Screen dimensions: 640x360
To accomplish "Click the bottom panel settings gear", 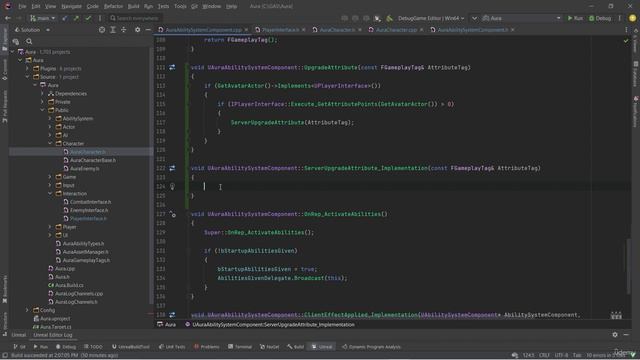I will [615, 335].
